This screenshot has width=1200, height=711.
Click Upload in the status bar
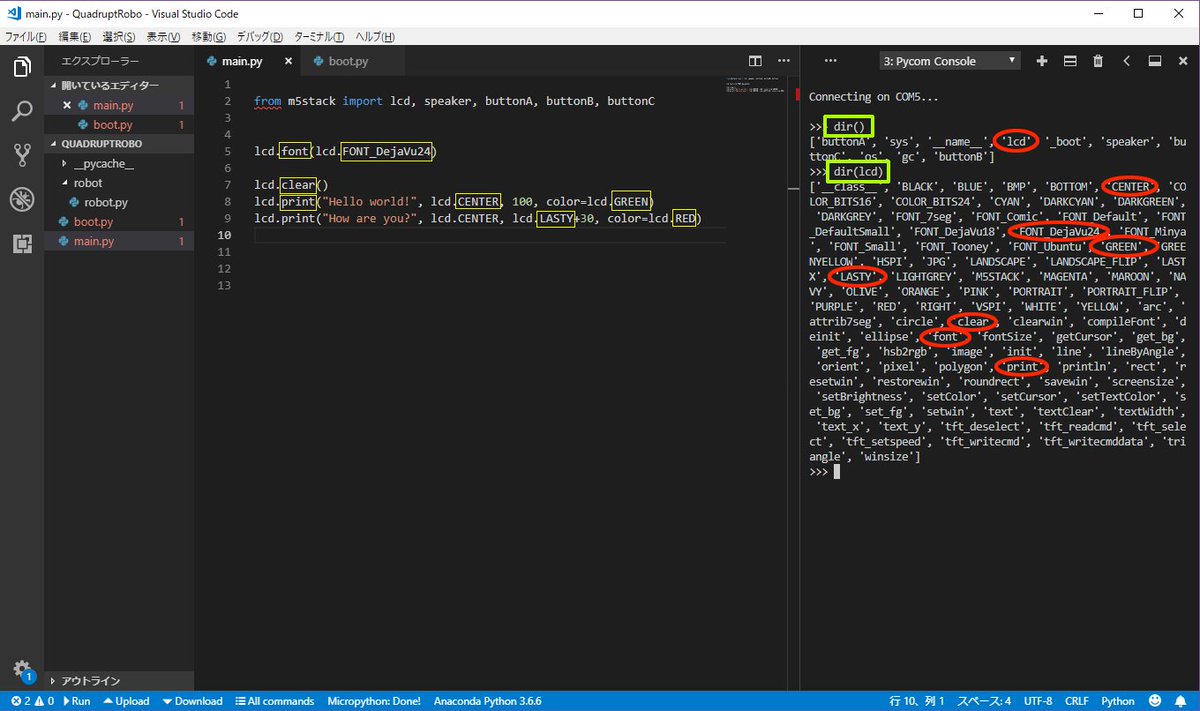[x=126, y=701]
